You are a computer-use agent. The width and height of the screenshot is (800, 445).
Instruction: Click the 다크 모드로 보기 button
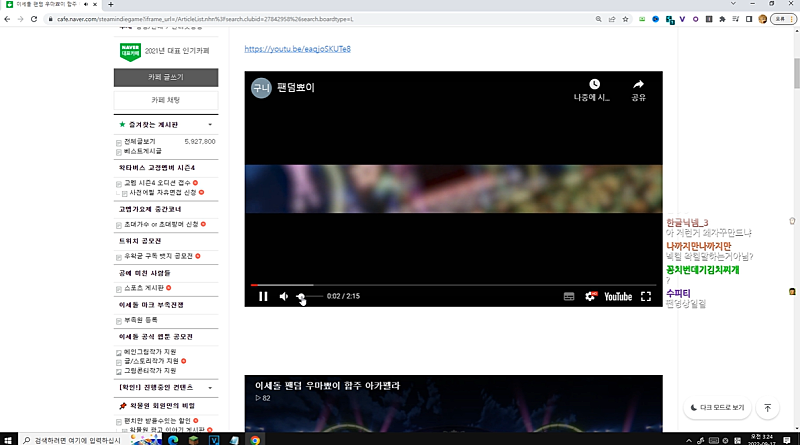click(x=717, y=407)
